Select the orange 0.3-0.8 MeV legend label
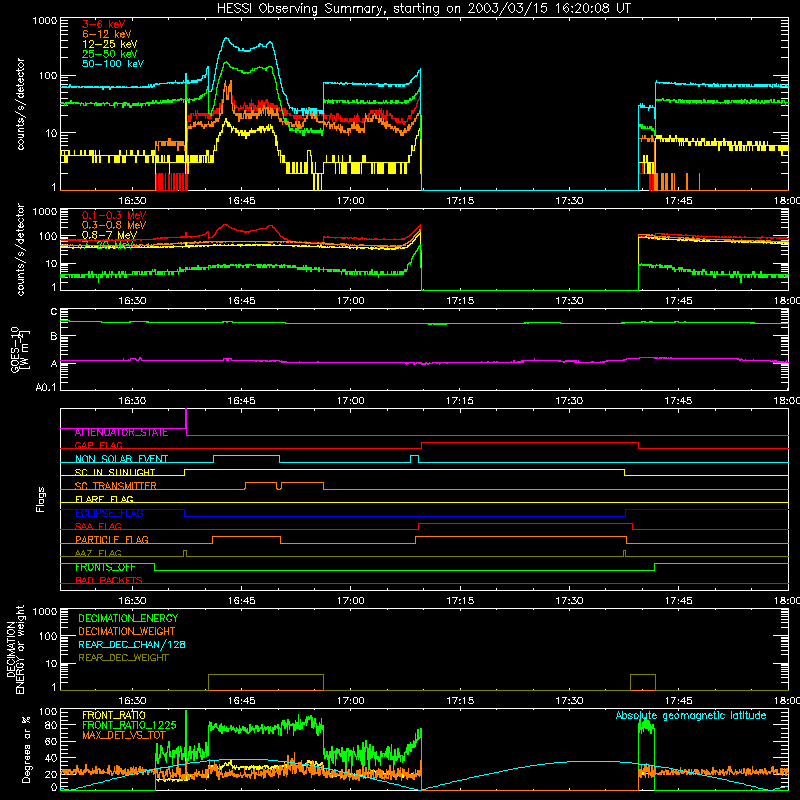Screen dimensions: 800x800 114,225
